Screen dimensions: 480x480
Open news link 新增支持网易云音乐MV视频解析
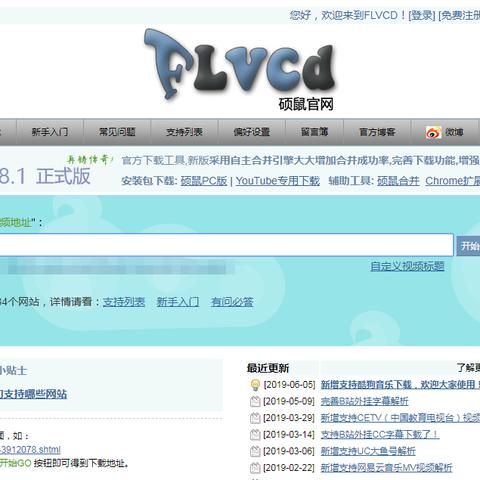(386, 468)
